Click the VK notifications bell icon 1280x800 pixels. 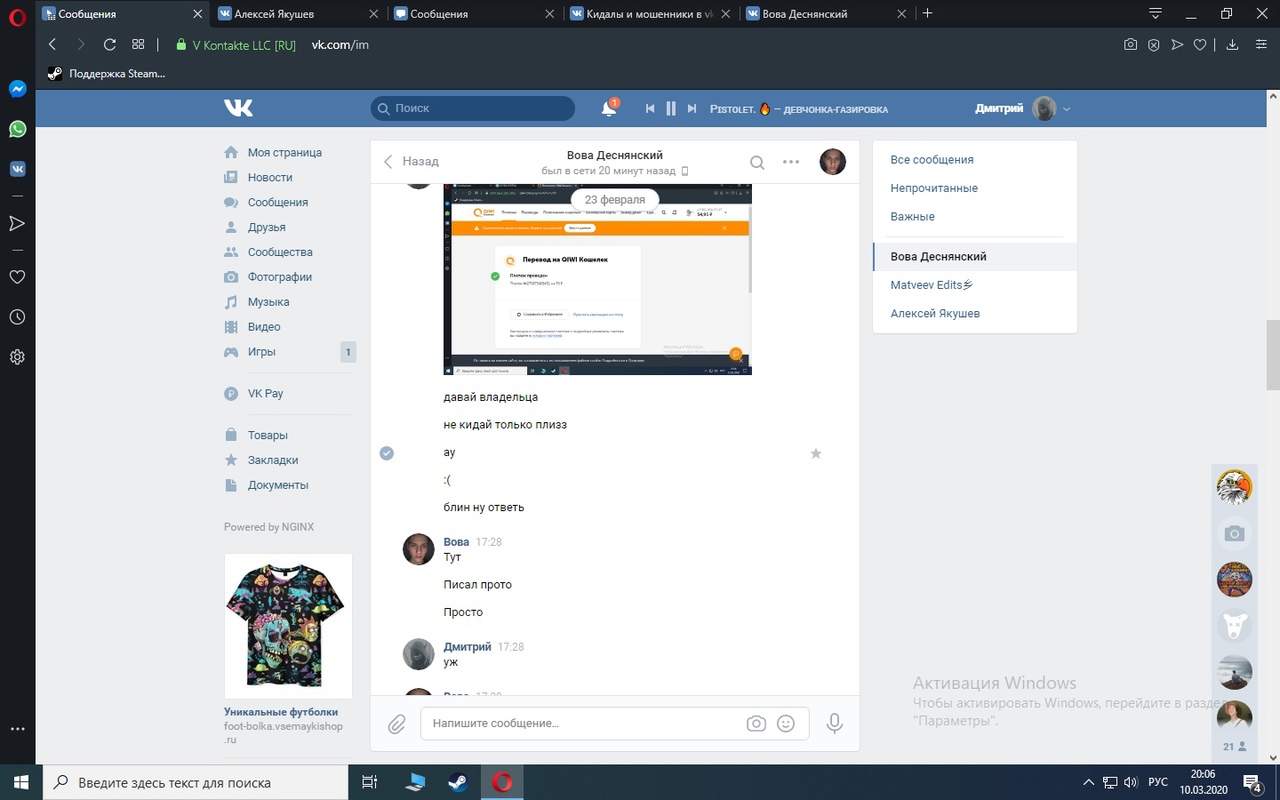tap(608, 109)
